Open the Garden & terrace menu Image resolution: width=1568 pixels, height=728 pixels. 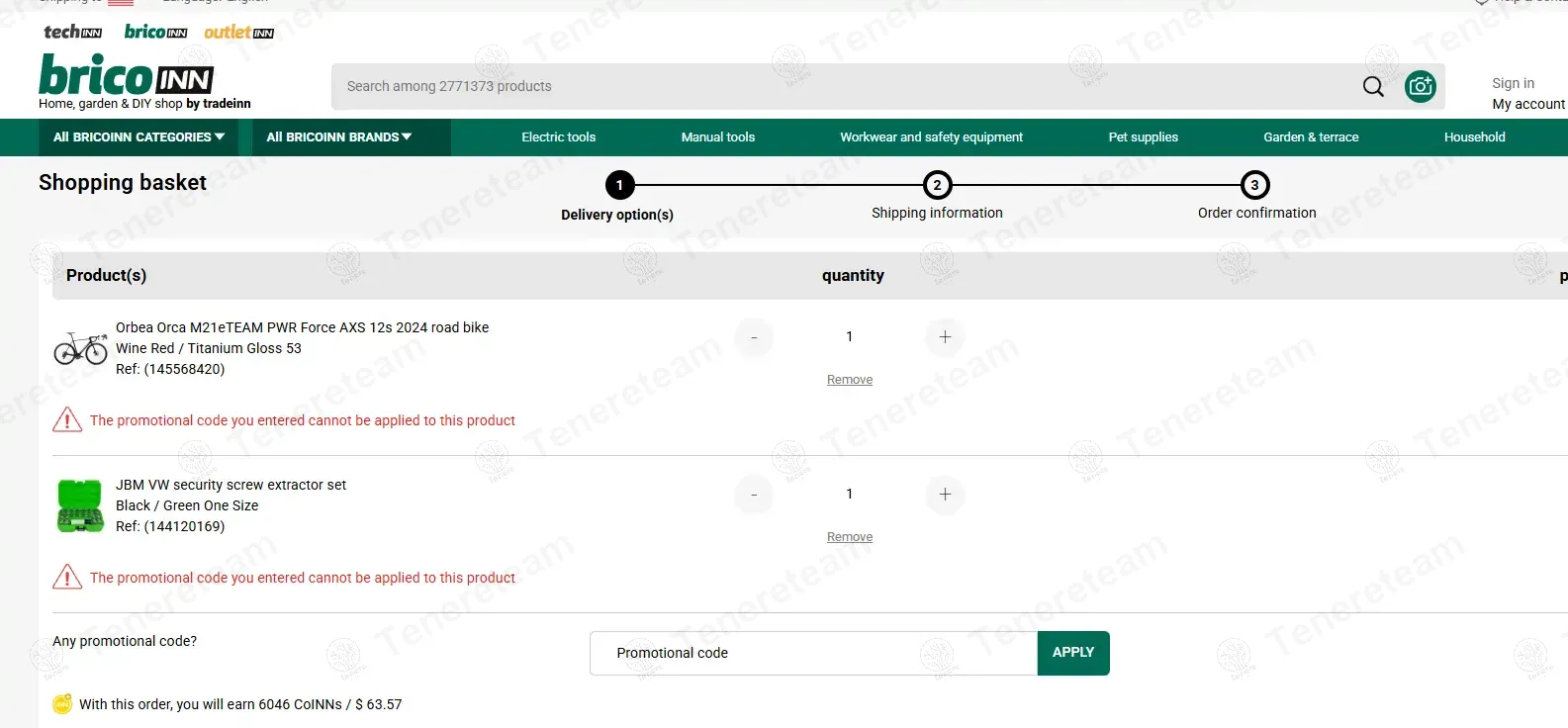[1311, 137]
